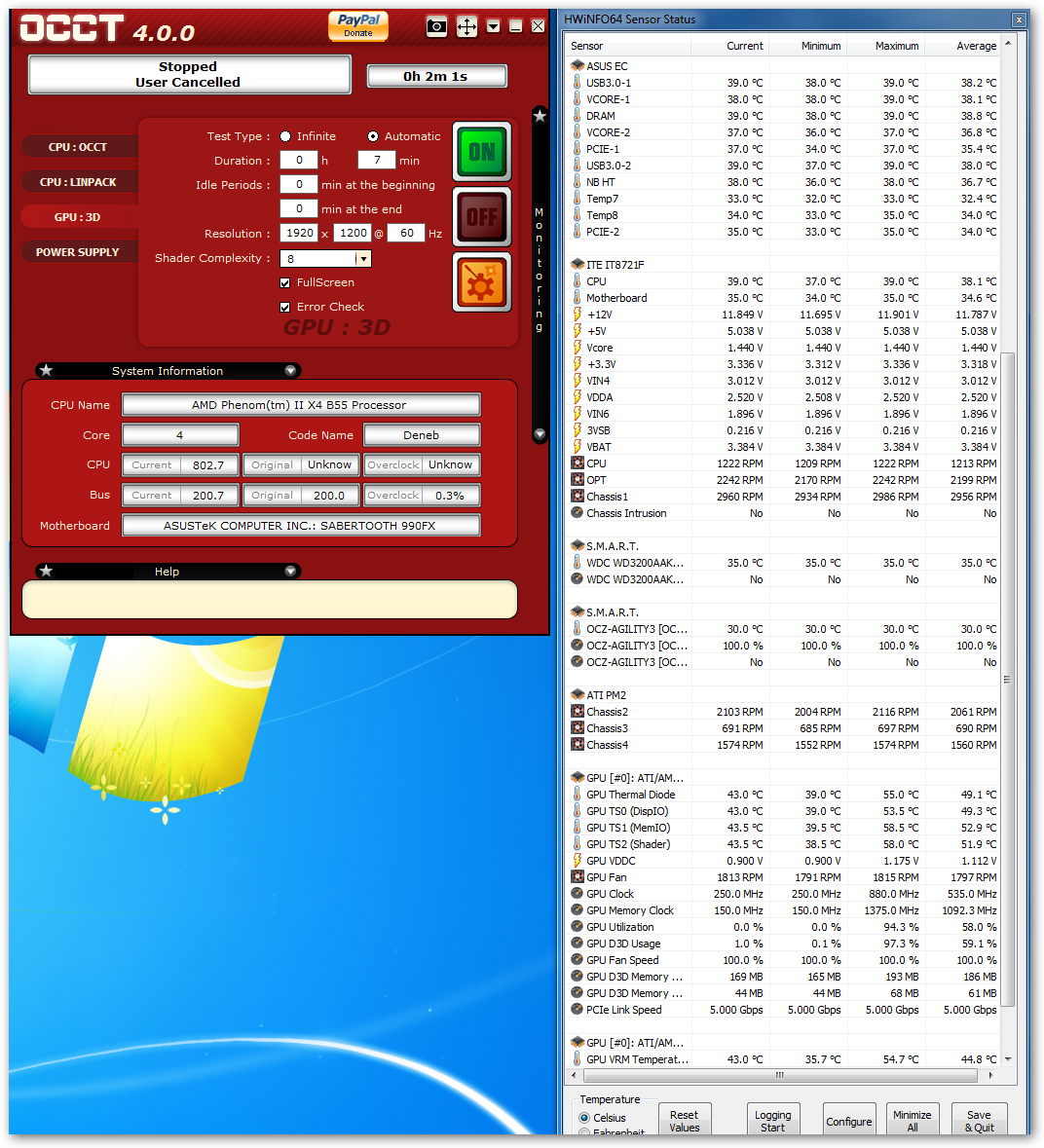
Task: Click the thermometer icon for GPU Thermal Diode
Action: (577, 795)
